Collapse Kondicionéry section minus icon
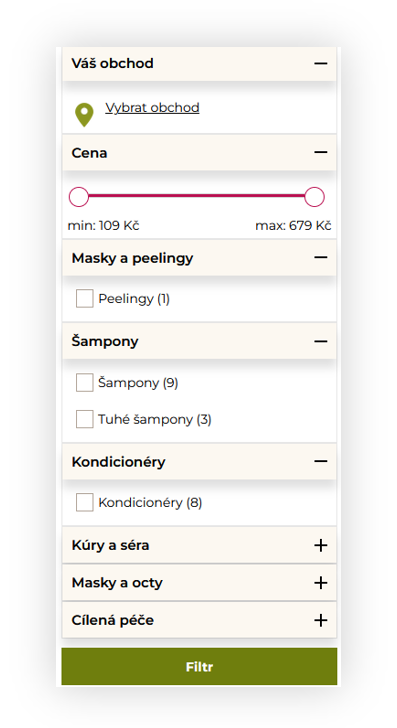Screen dimensions: 397x728 [x=320, y=461]
